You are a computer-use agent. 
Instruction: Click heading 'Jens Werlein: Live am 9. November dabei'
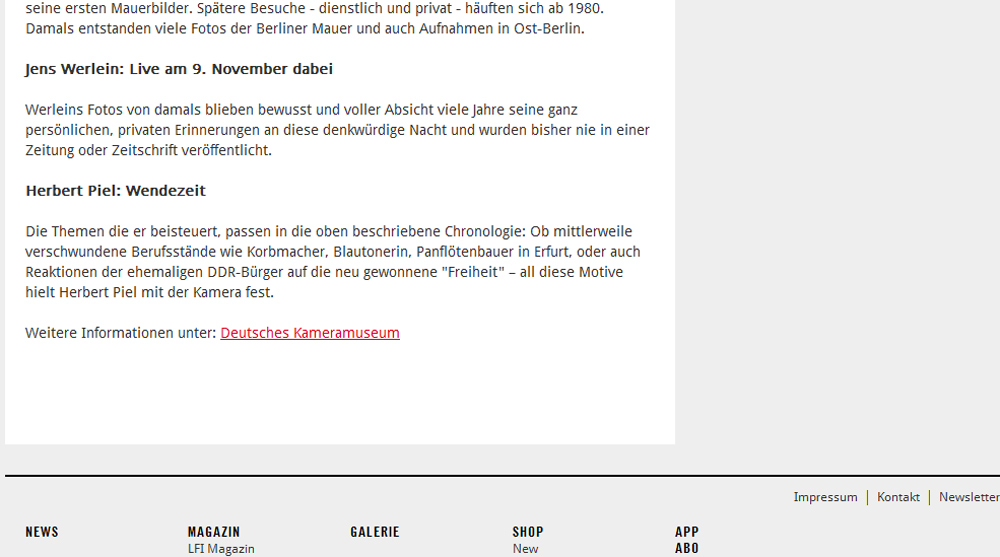(x=179, y=69)
